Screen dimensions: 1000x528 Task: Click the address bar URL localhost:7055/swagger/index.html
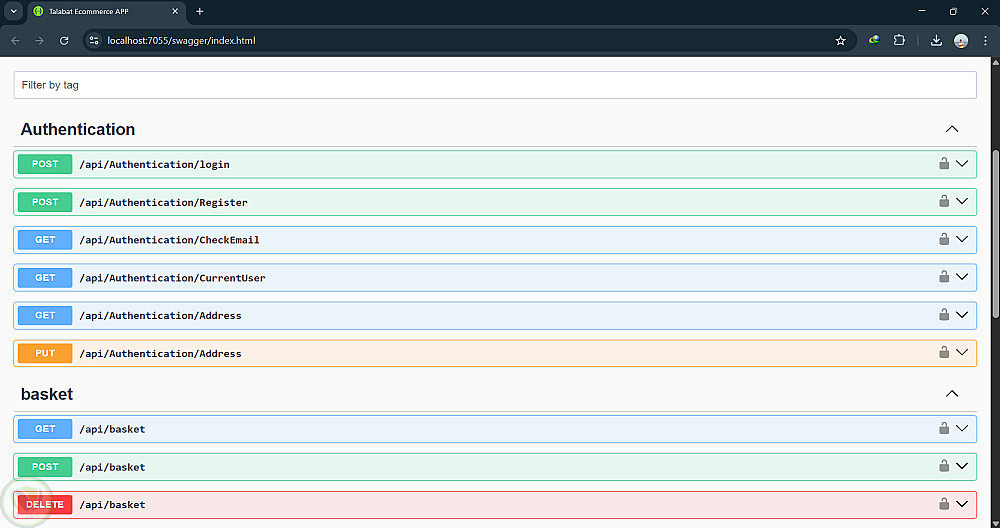coord(181,41)
